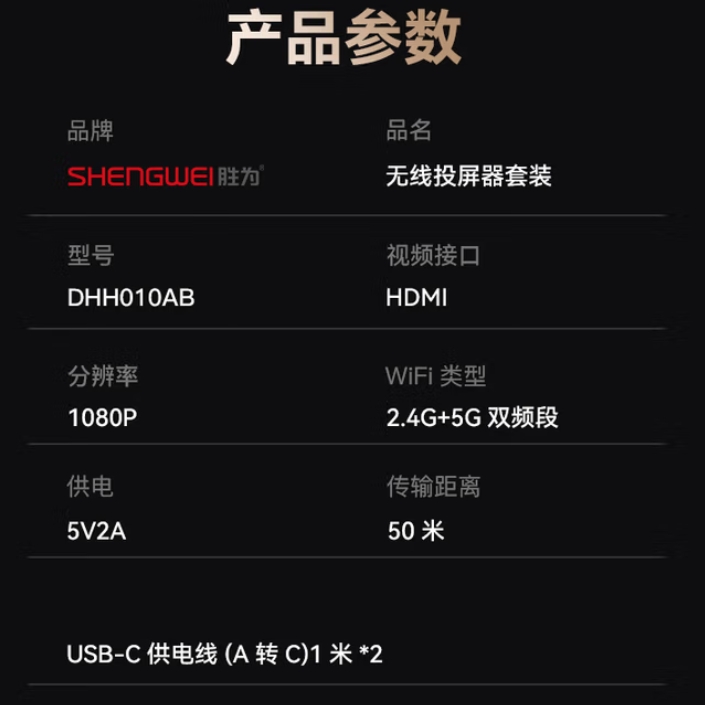
Task: Select the 品牌 label
Action: coord(90,131)
